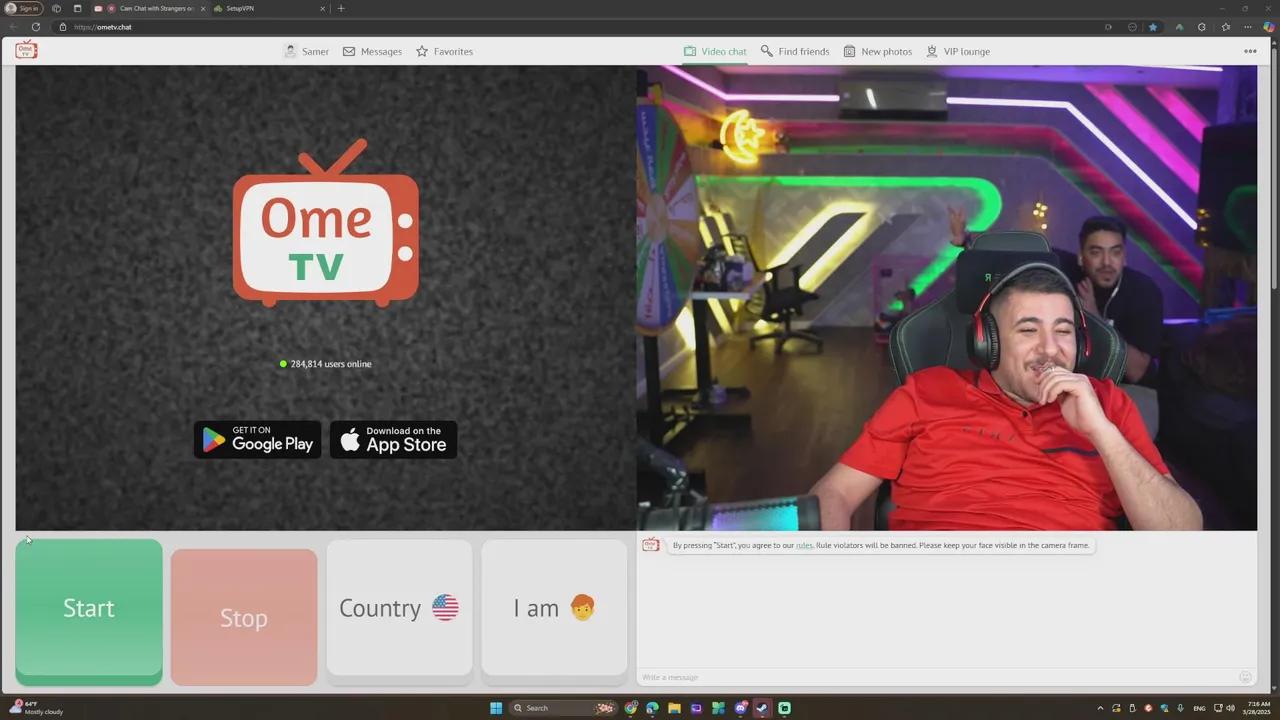Open the browser workspaces icon

pos(56,8)
